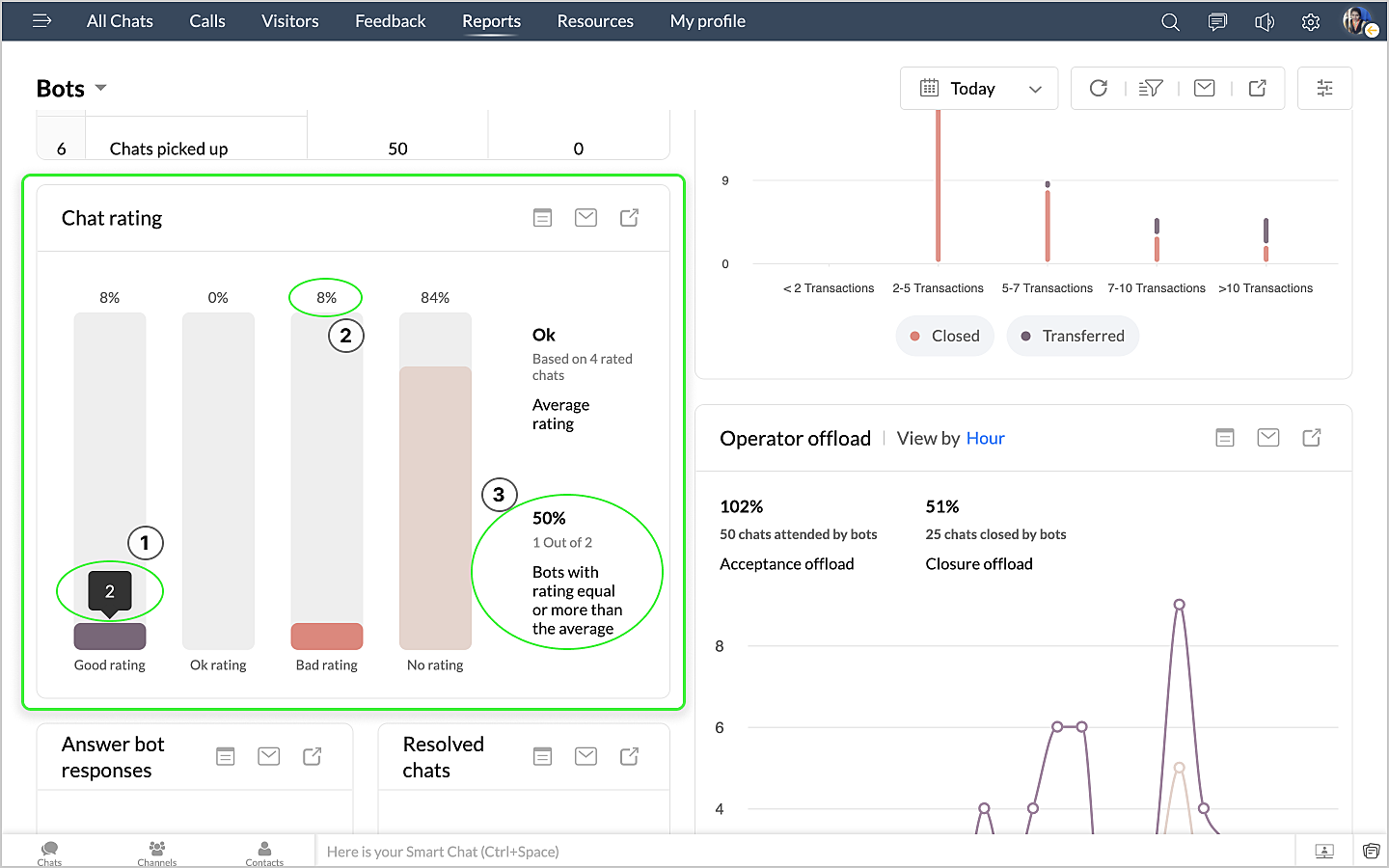This screenshot has width=1389, height=868.
Task: Click the Bad rating bar
Action: [x=327, y=636]
